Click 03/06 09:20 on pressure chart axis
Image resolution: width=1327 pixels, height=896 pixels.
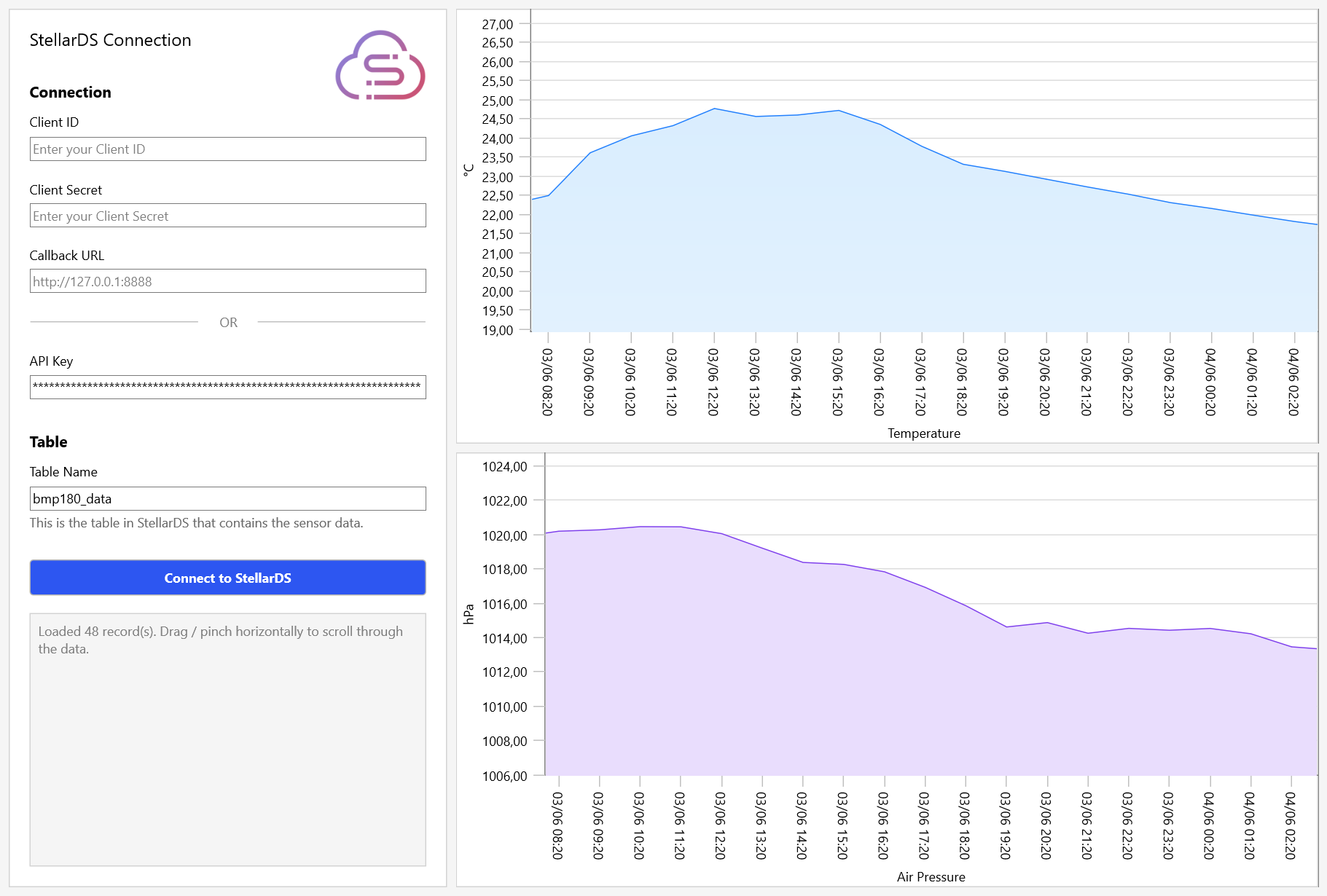coord(598,825)
